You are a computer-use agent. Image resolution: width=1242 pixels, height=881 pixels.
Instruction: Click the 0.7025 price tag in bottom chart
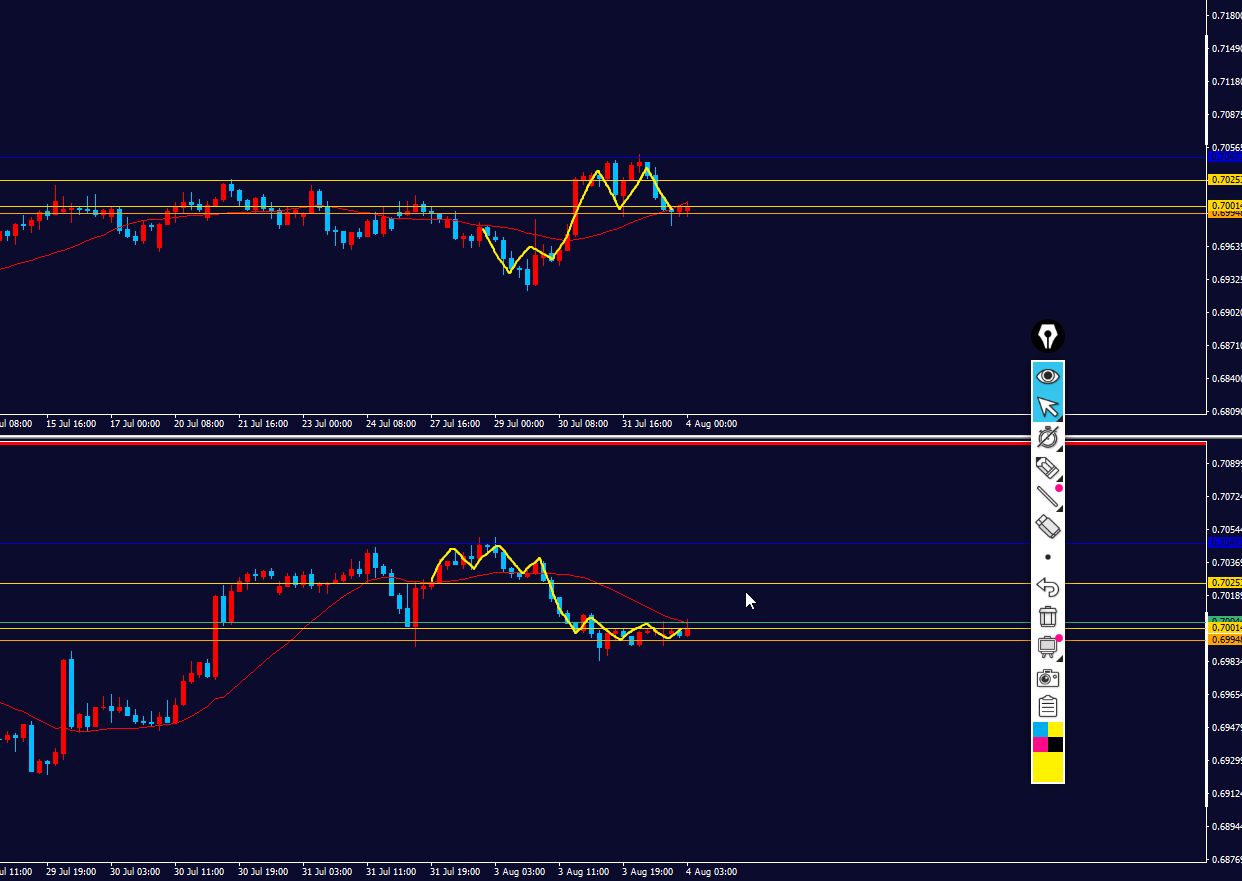[x=1225, y=582]
